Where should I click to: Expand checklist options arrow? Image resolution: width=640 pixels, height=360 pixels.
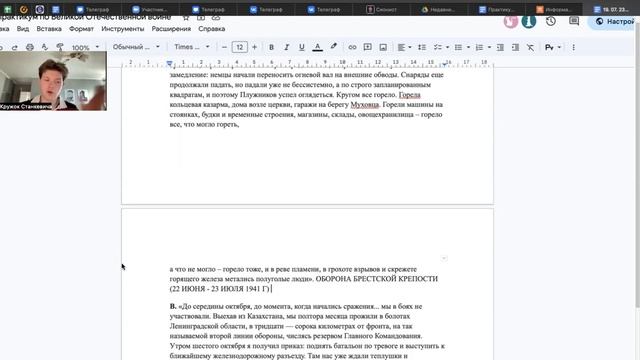point(447,47)
